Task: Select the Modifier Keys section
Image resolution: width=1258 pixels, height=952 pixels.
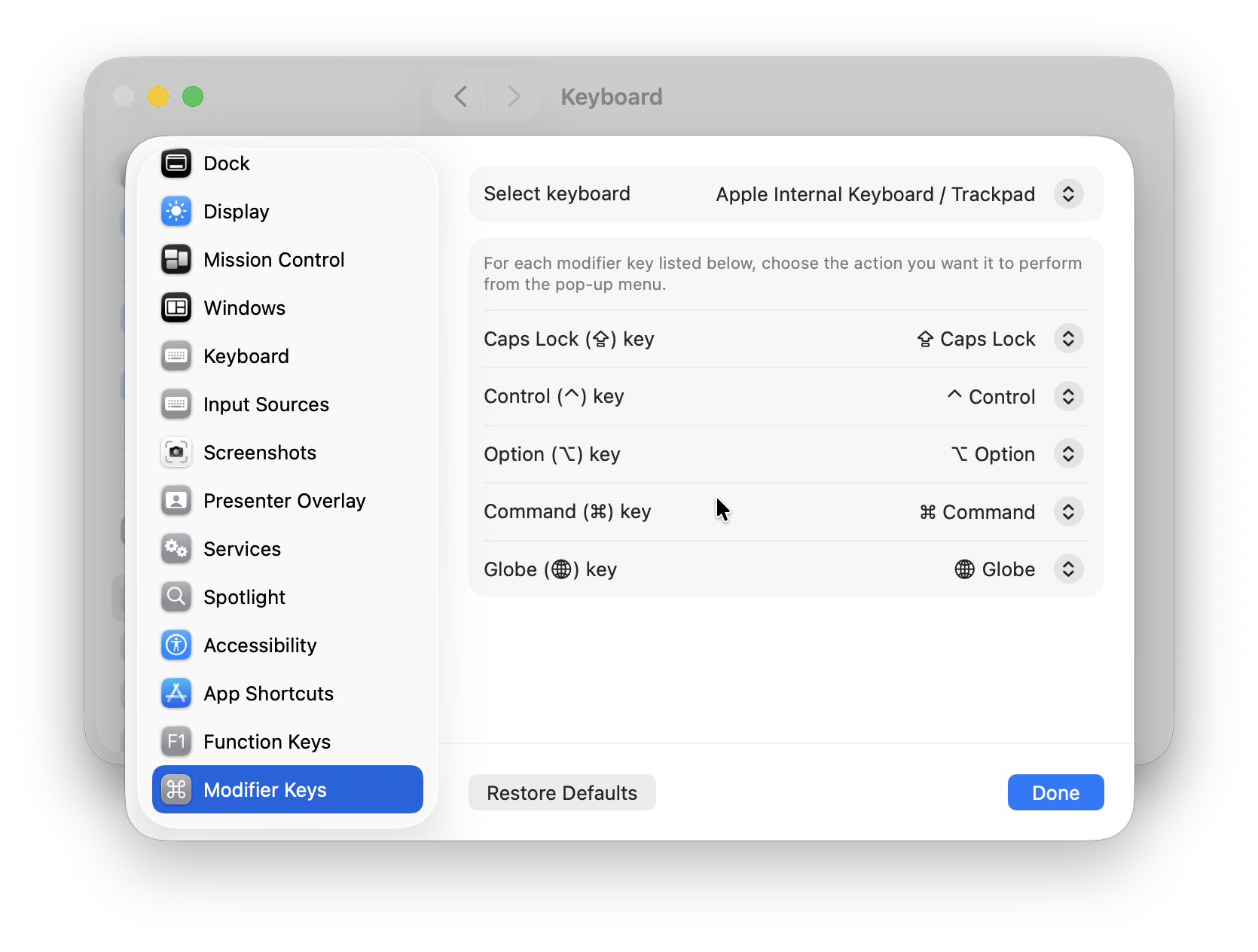Action: [x=264, y=789]
